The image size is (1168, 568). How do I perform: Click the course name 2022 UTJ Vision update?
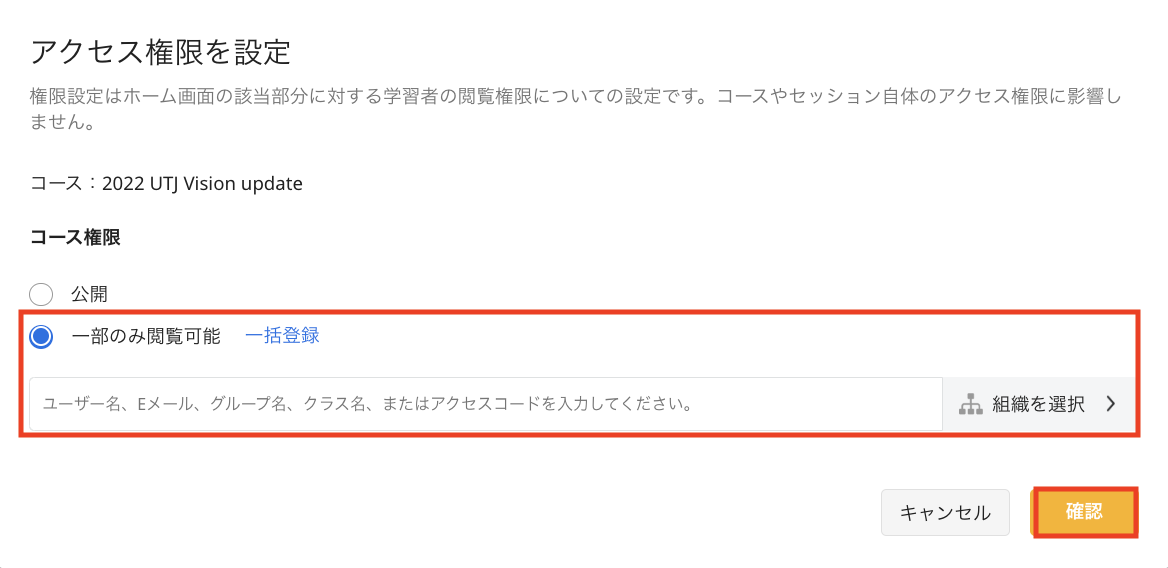click(x=202, y=184)
